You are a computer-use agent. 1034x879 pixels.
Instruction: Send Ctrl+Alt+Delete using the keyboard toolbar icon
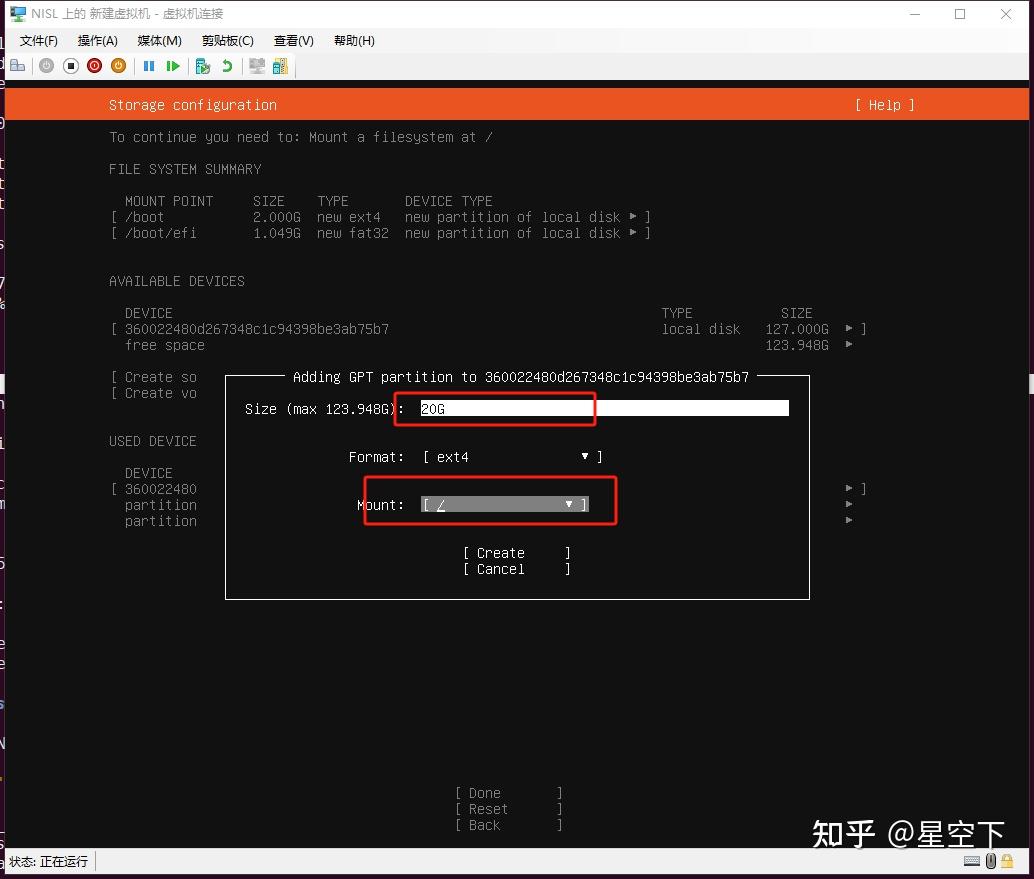tap(18, 66)
